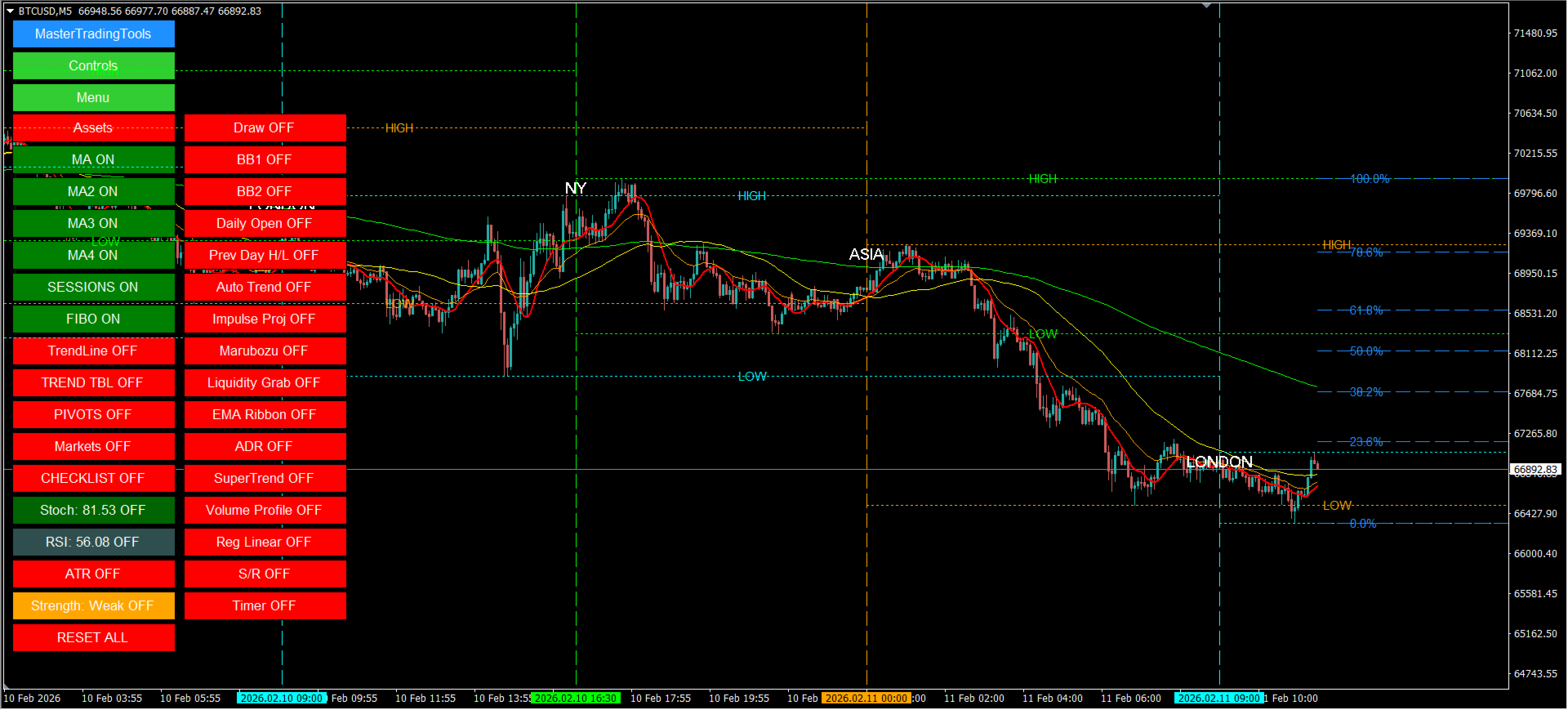This screenshot has height=710, width=1568.
Task: Click the 64743.55 price scale value
Action: pyautogui.click(x=1535, y=674)
